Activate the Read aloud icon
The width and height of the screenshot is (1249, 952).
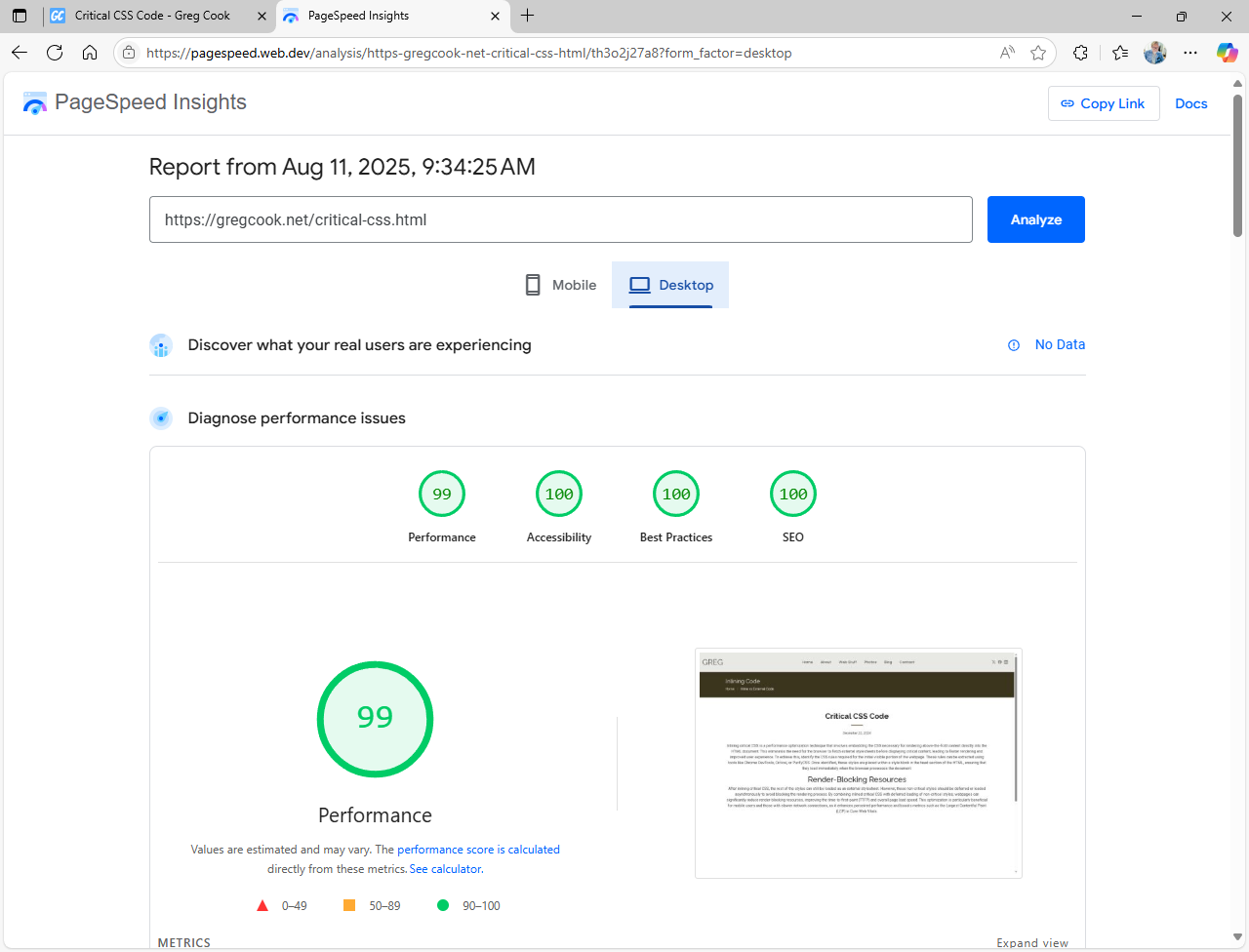[1007, 53]
